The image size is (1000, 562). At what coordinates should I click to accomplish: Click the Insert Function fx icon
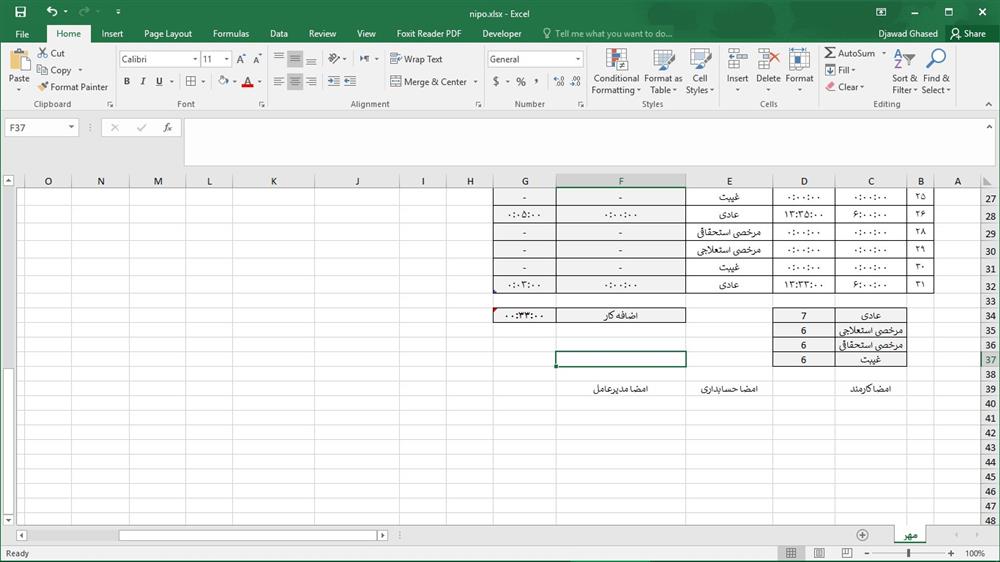point(168,128)
